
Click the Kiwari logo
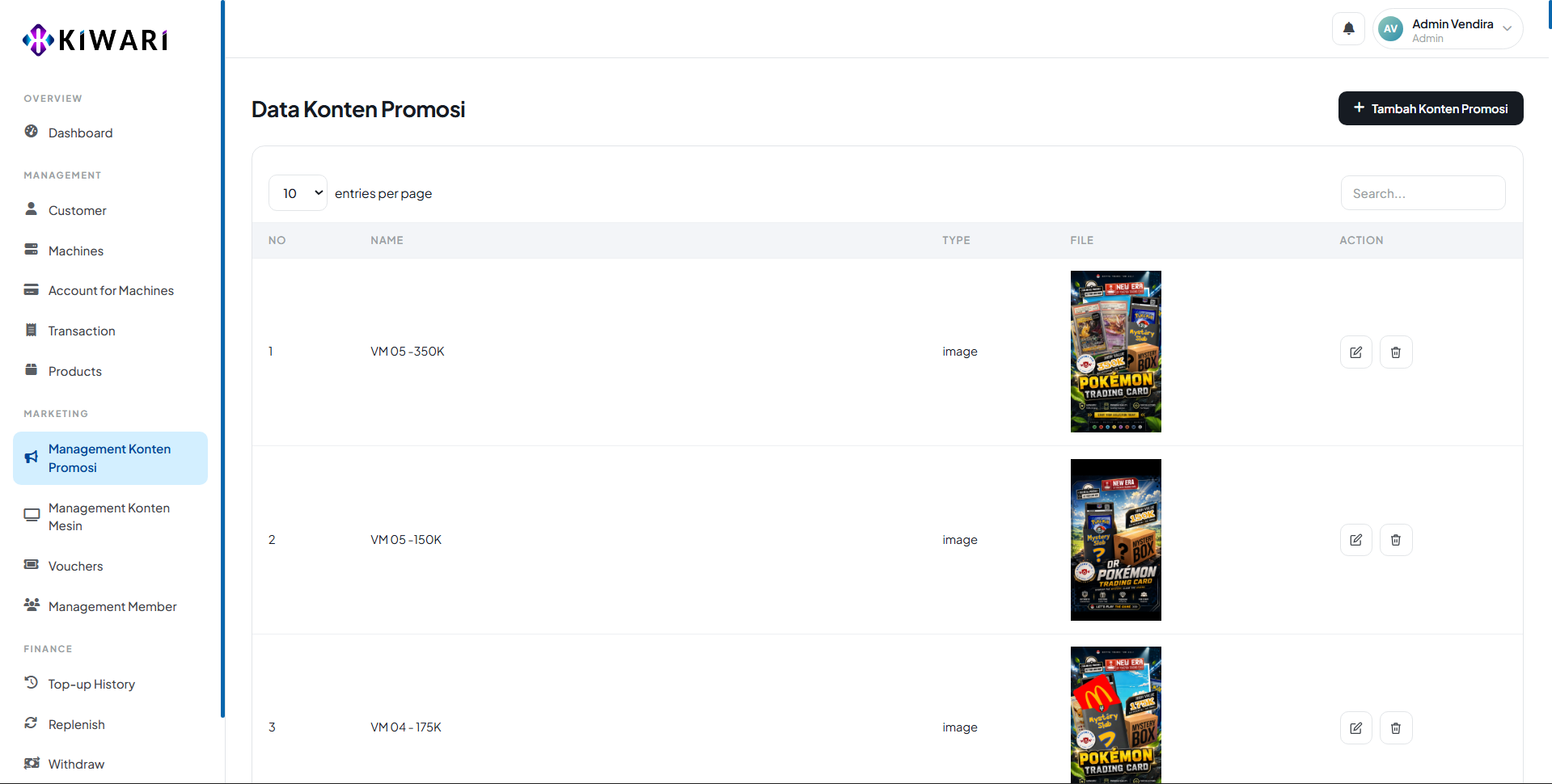[95, 39]
